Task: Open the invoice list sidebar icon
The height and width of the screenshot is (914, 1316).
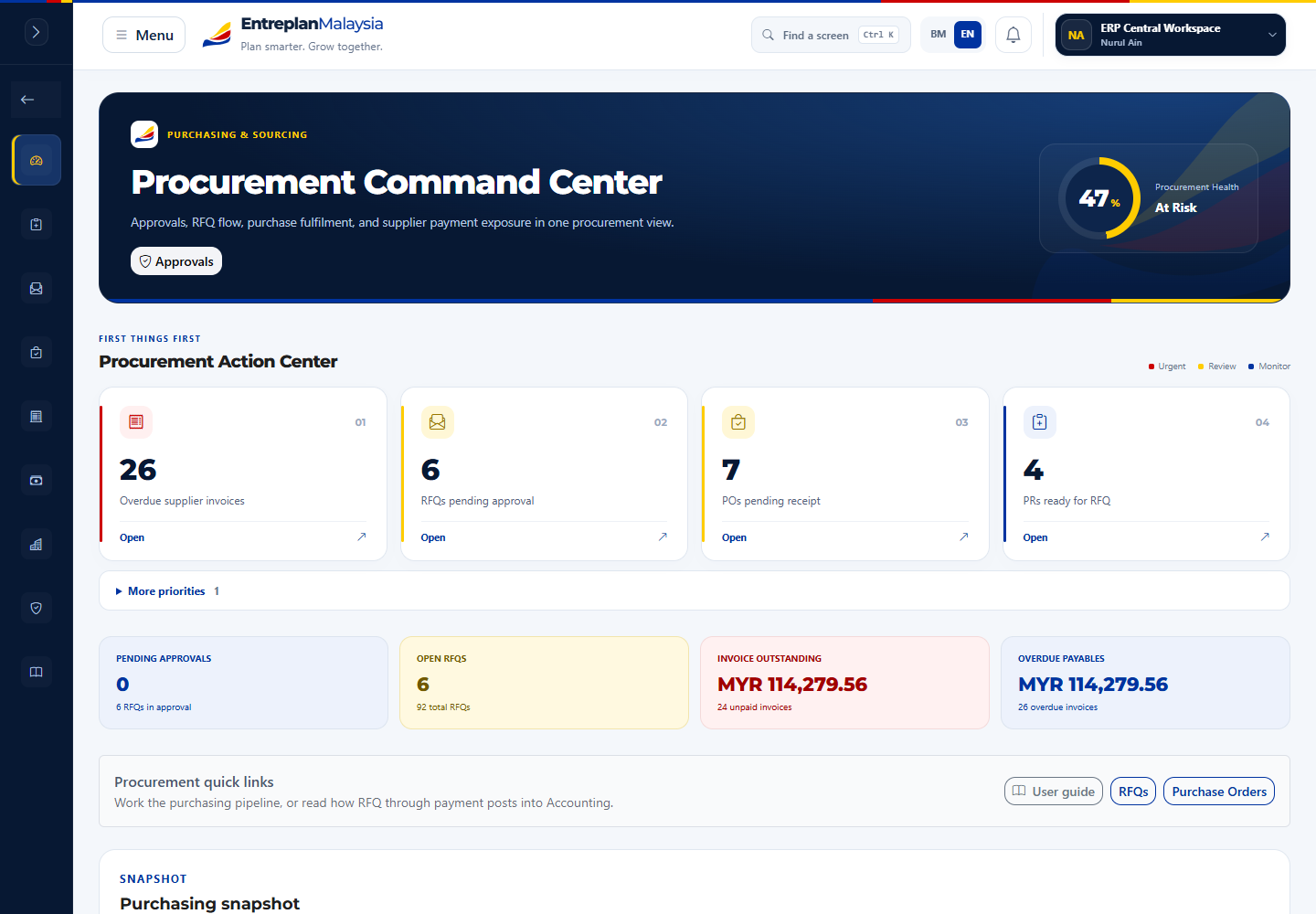Action: pos(37,416)
